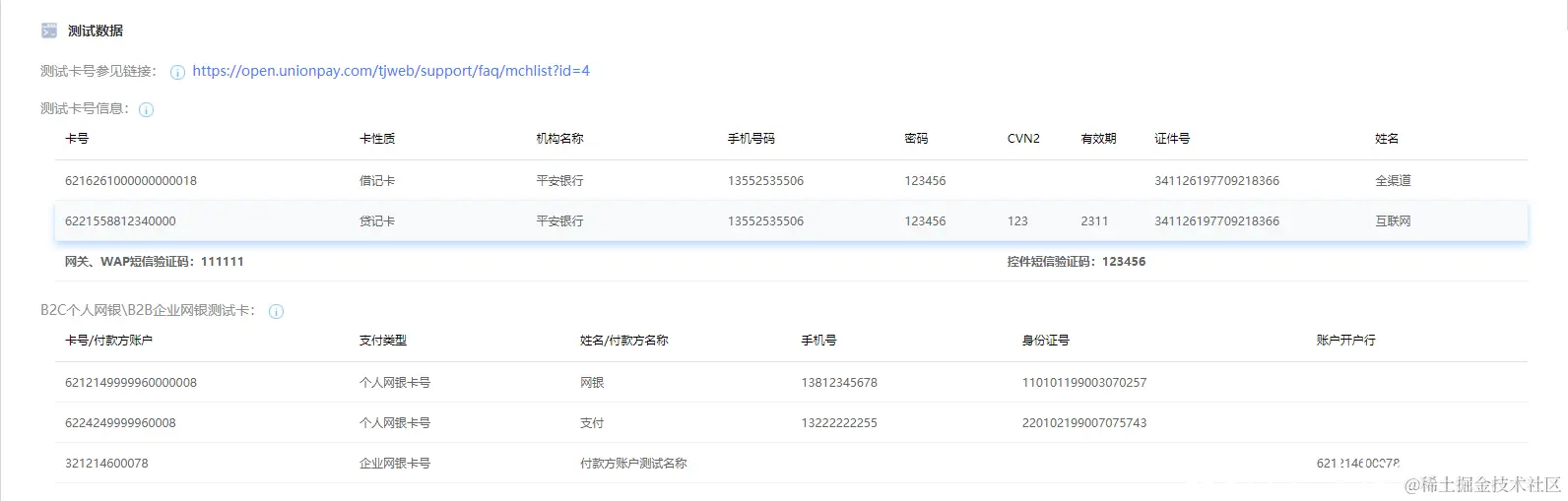
Task: Click the 卡号/付款方账户 column header
Action: point(108,341)
